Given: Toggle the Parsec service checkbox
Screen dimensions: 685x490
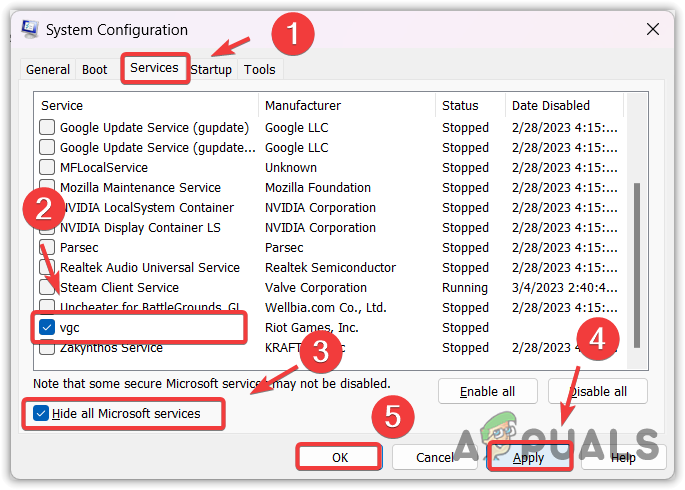Looking at the screenshot, I should [47, 247].
